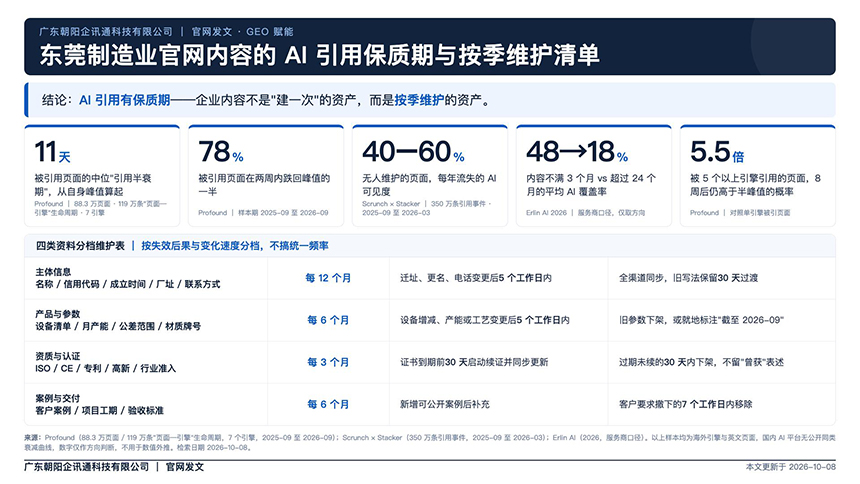Click '每 6 个月' in 产品与参数 row
This screenshot has height=484, width=860.
328,320
